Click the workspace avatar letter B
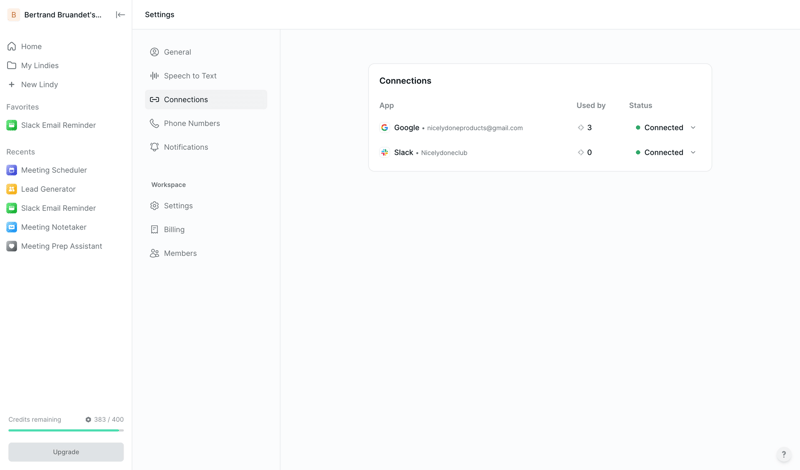The width and height of the screenshot is (800, 470). click(x=13, y=15)
